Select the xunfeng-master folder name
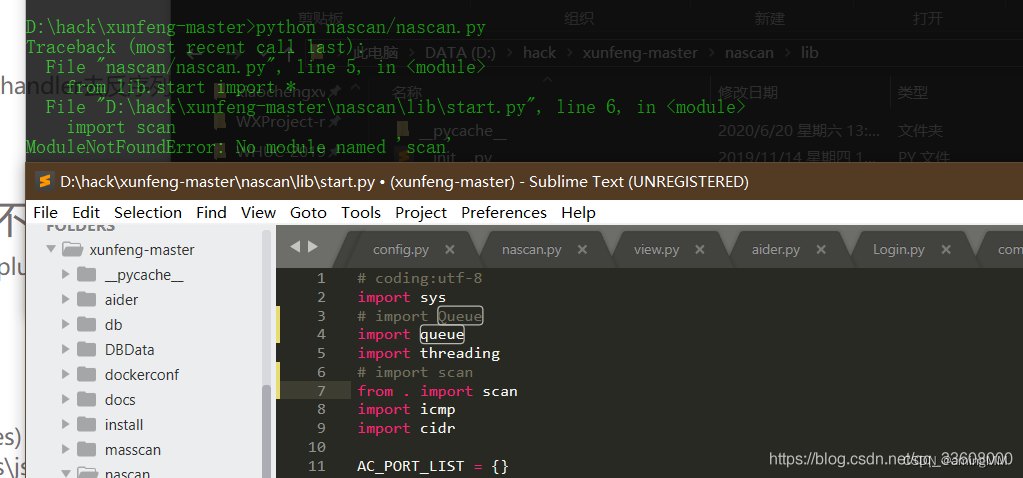 tap(142, 250)
